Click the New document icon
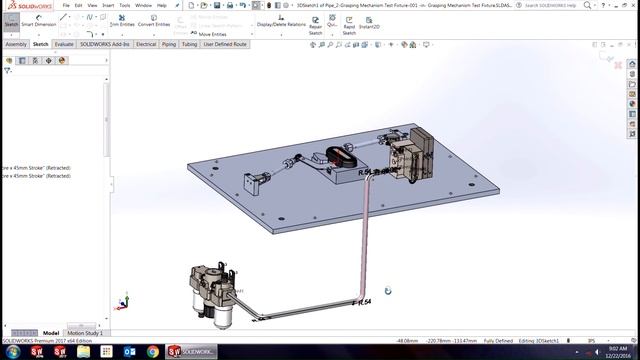Viewport: 640px width, 360px height. click(191, 5)
